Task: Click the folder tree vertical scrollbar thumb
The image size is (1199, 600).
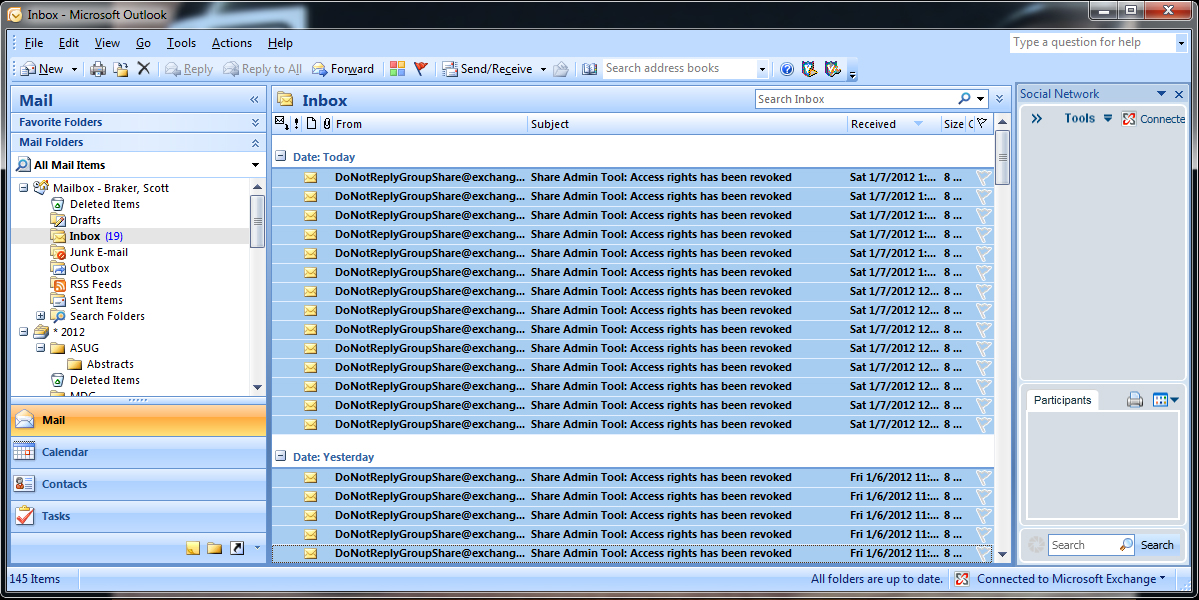Action: (258, 221)
